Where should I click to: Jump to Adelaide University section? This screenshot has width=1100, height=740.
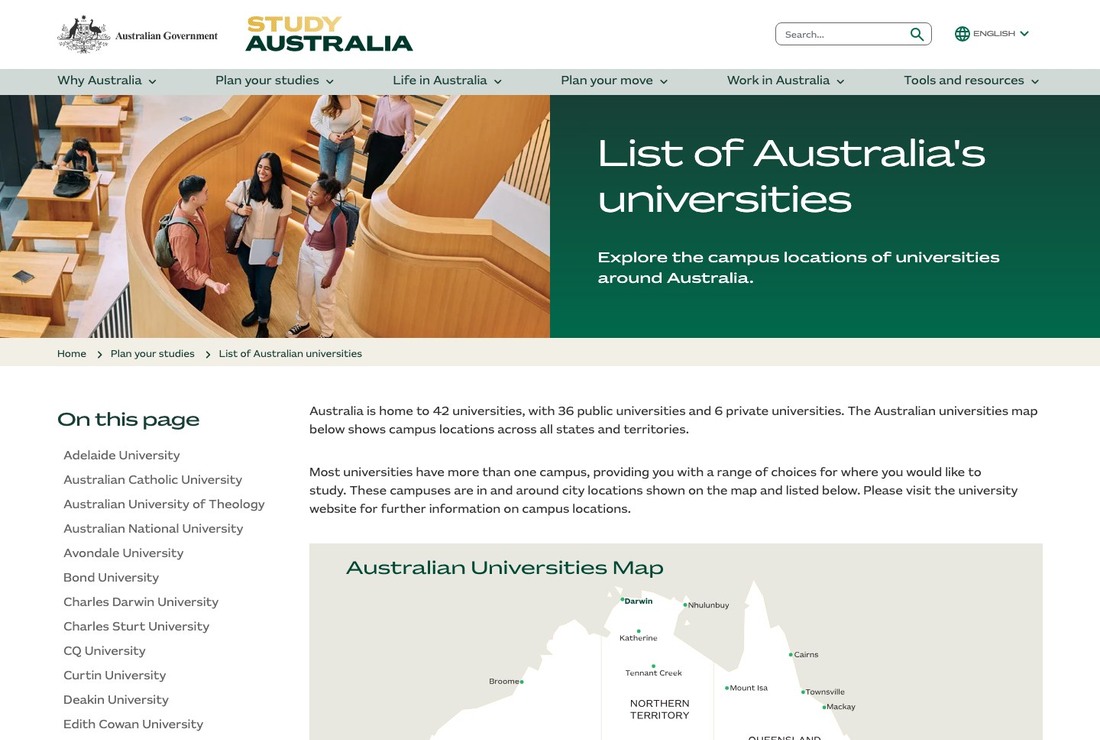pyautogui.click(x=121, y=455)
